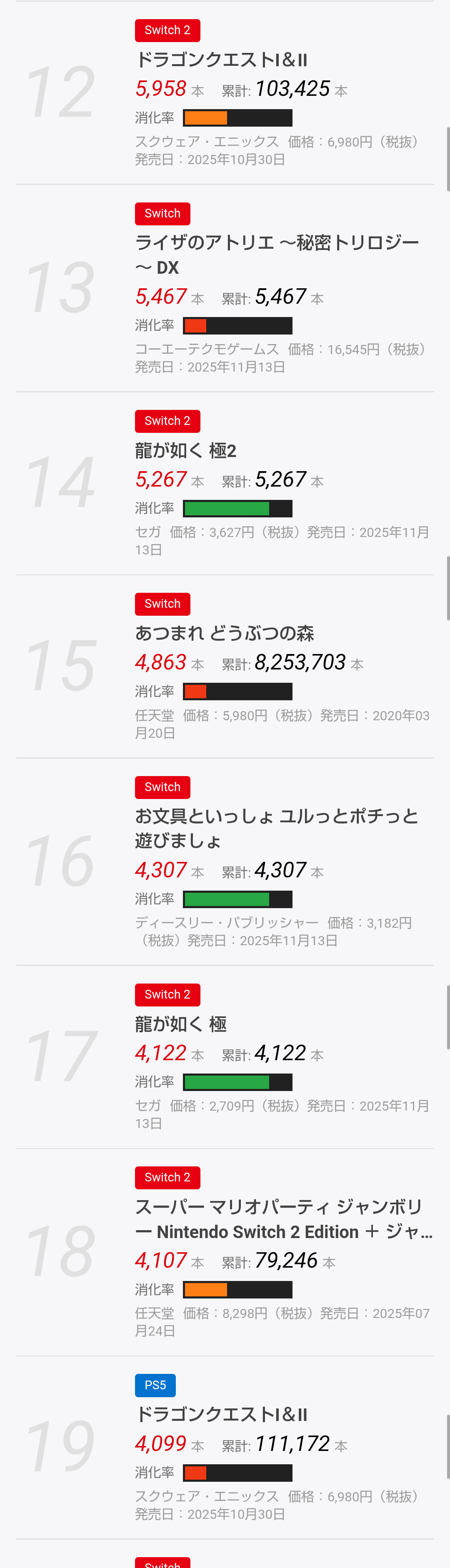Click the Switch 2 badge above ドラゴンクエストI&II
Image resolution: width=450 pixels, height=1568 pixels.
(167, 30)
